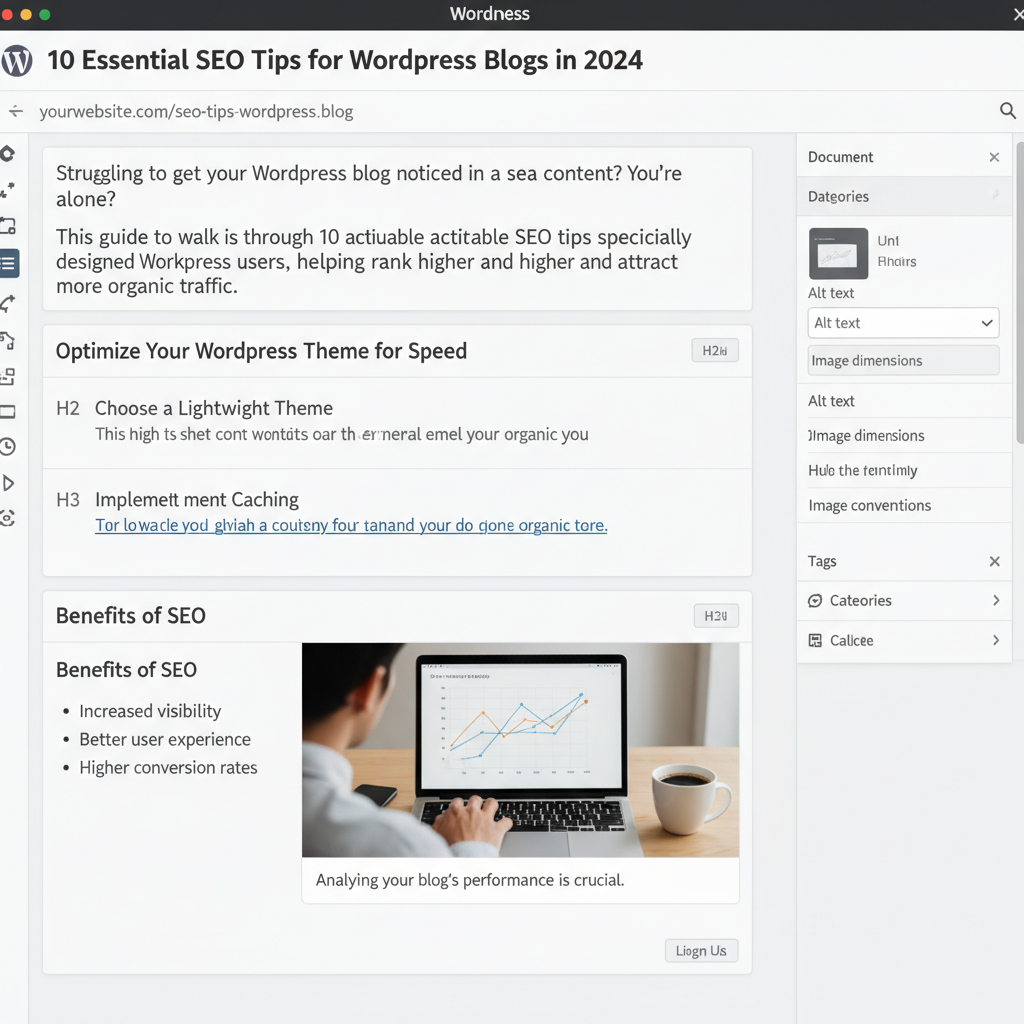Click the image thumbnail in side panel
This screenshot has width=1024, height=1024.
838,254
